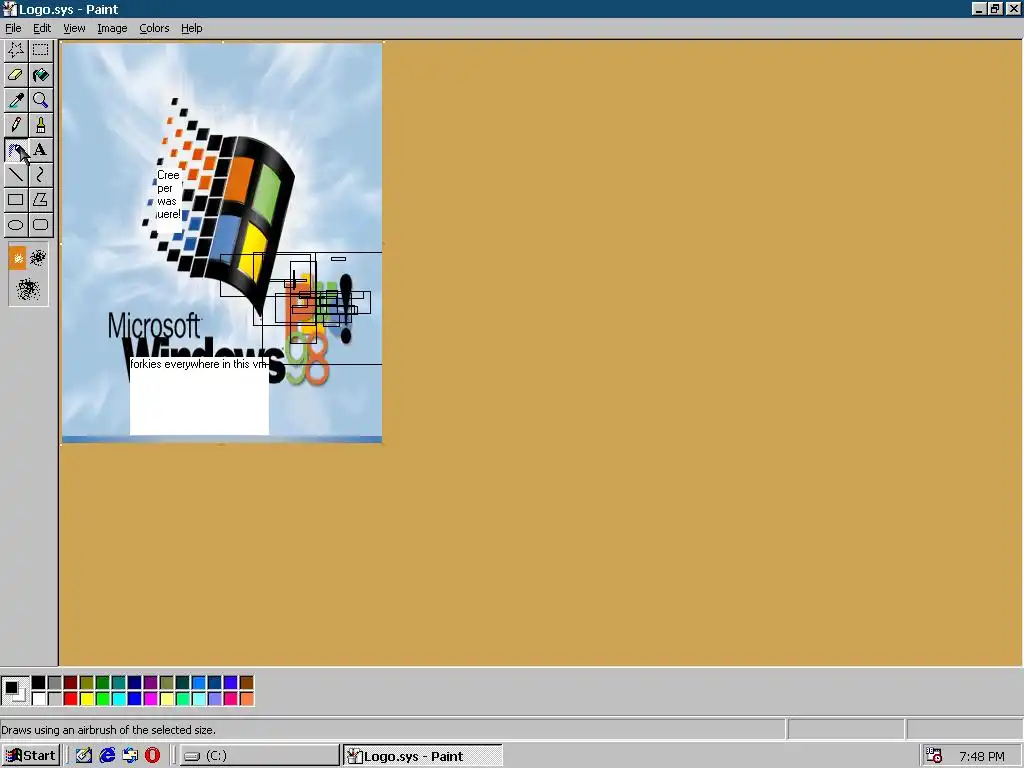
Task: Click the 'forkies everywhere in this vm' canvas text
Action: tap(199, 364)
